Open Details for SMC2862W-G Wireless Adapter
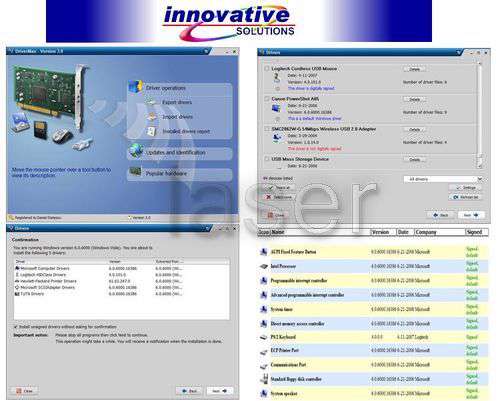Viewport: 500px width, 401px height. tap(414, 129)
